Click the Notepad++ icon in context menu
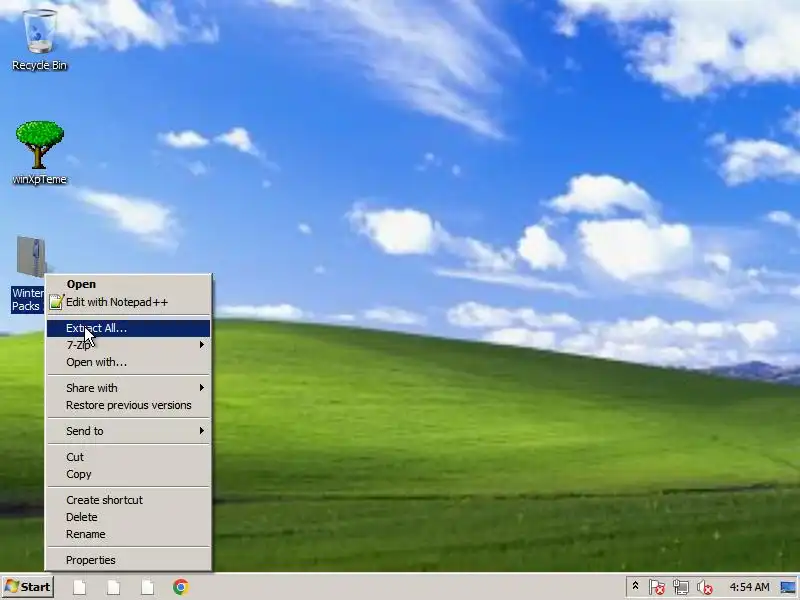 click(x=56, y=302)
